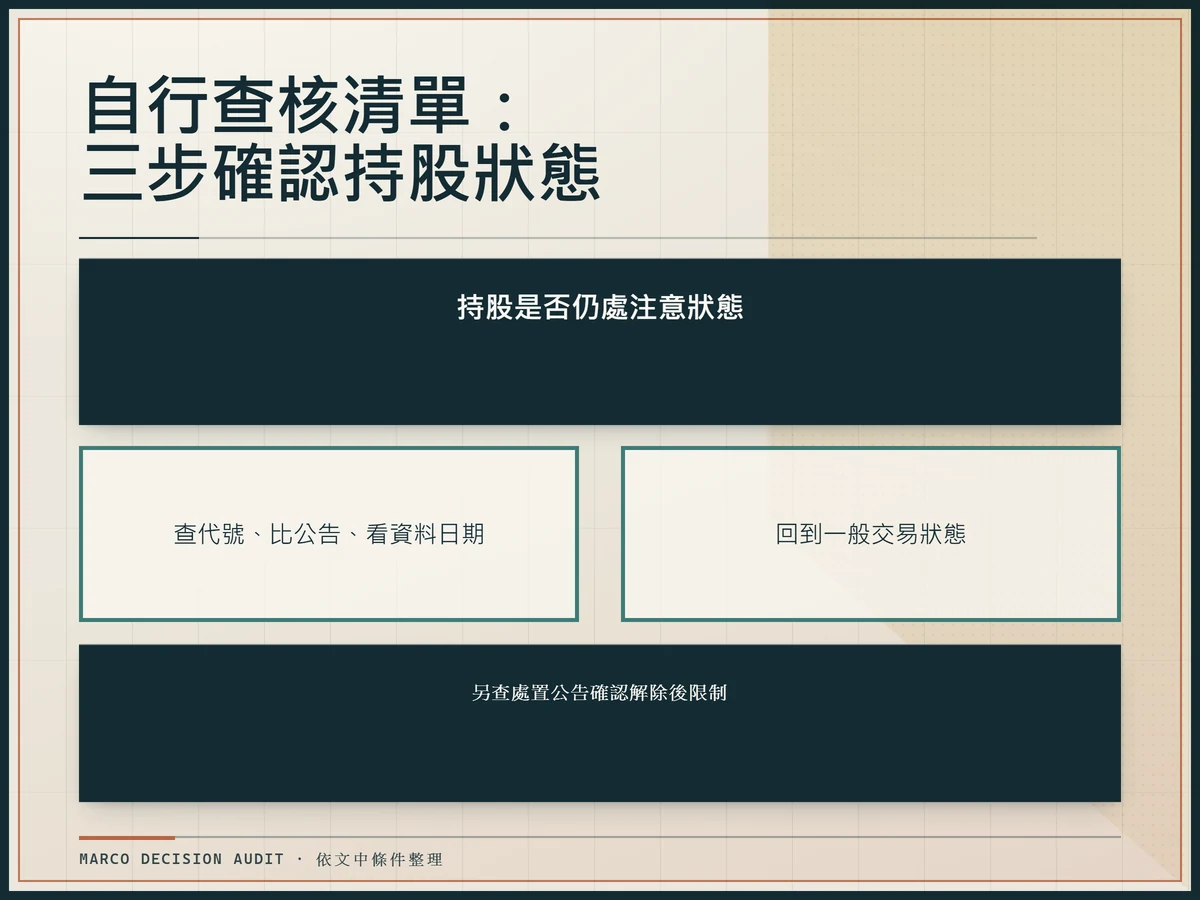Image resolution: width=1200 pixels, height=900 pixels.
Task: Click the text 另查處置公告確認解除後限制
Action: pyautogui.click(x=600, y=692)
